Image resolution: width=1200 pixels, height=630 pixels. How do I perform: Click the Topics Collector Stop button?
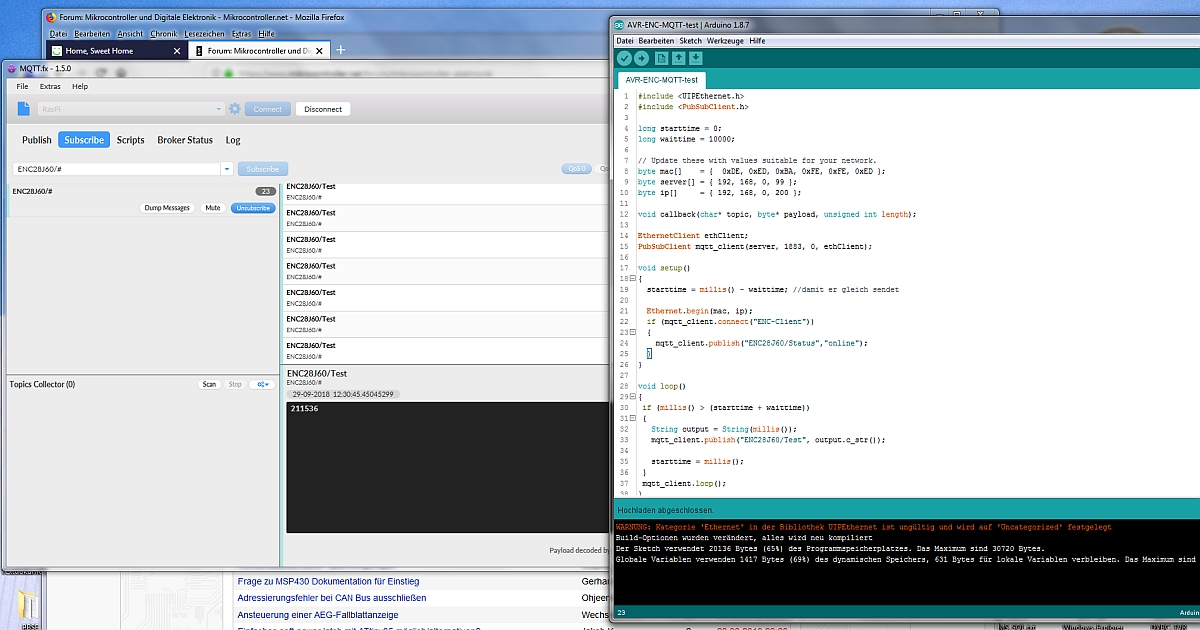click(x=235, y=384)
